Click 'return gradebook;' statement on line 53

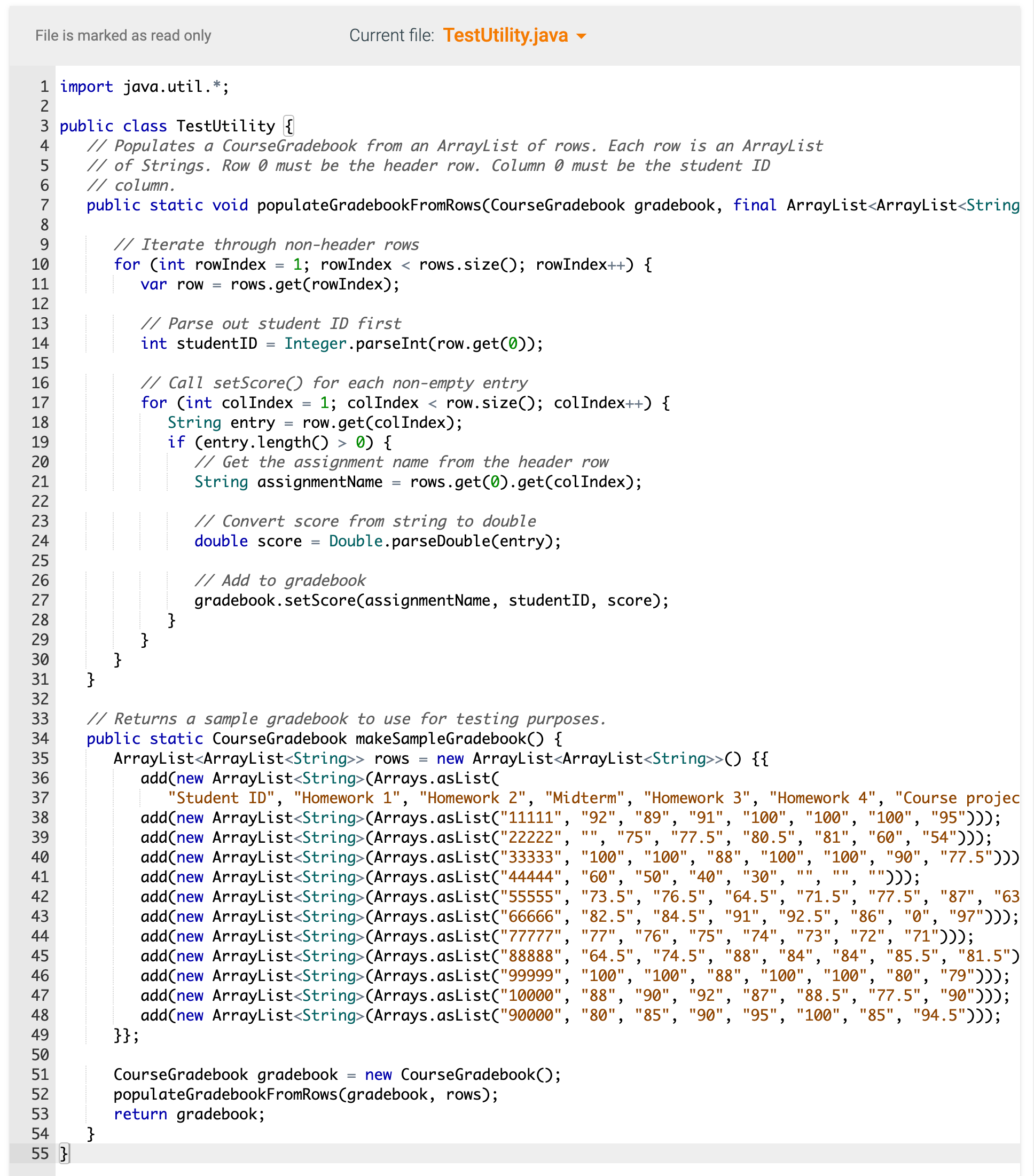tap(189, 1115)
